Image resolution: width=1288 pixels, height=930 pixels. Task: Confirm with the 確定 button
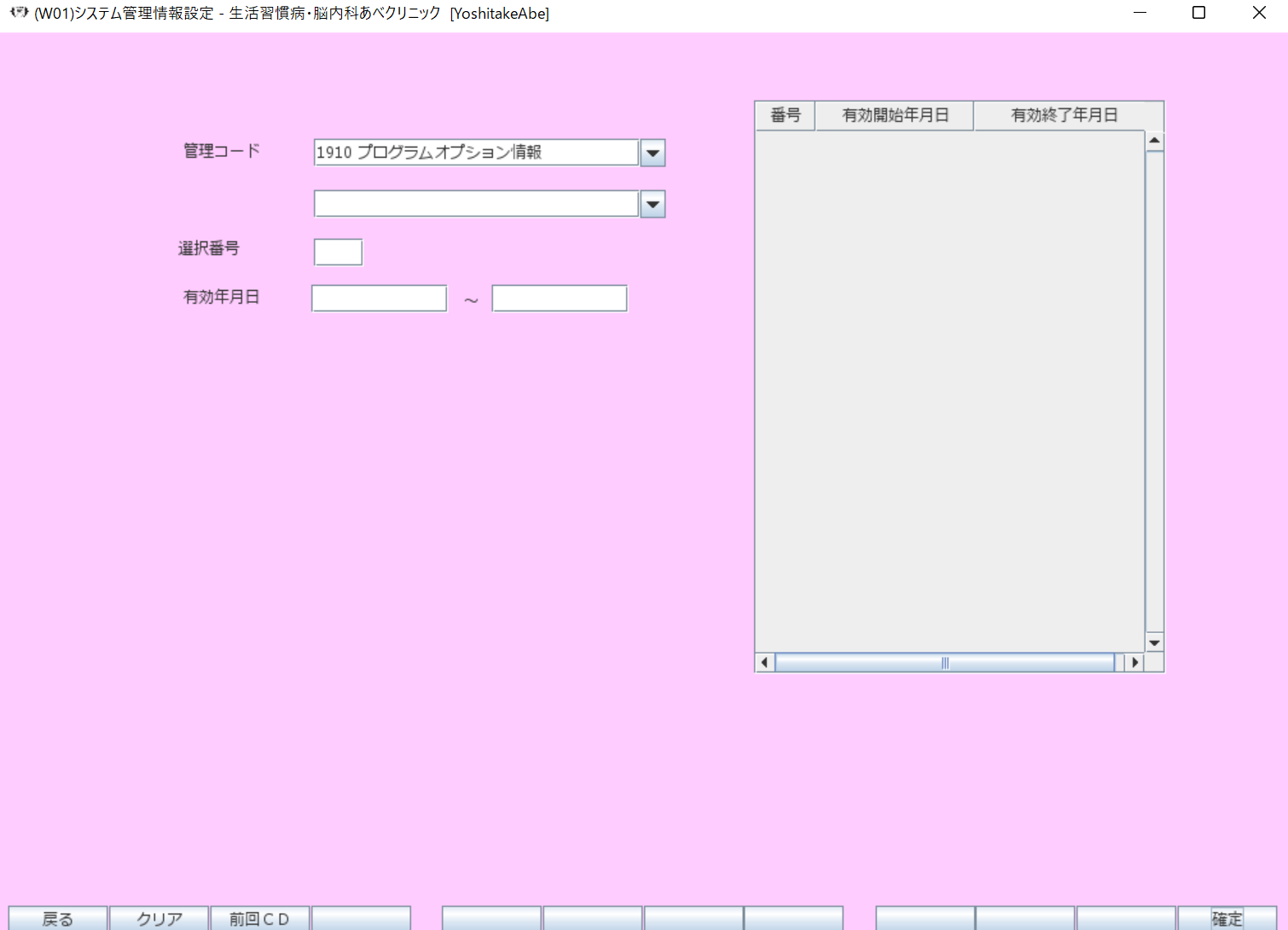click(1227, 918)
